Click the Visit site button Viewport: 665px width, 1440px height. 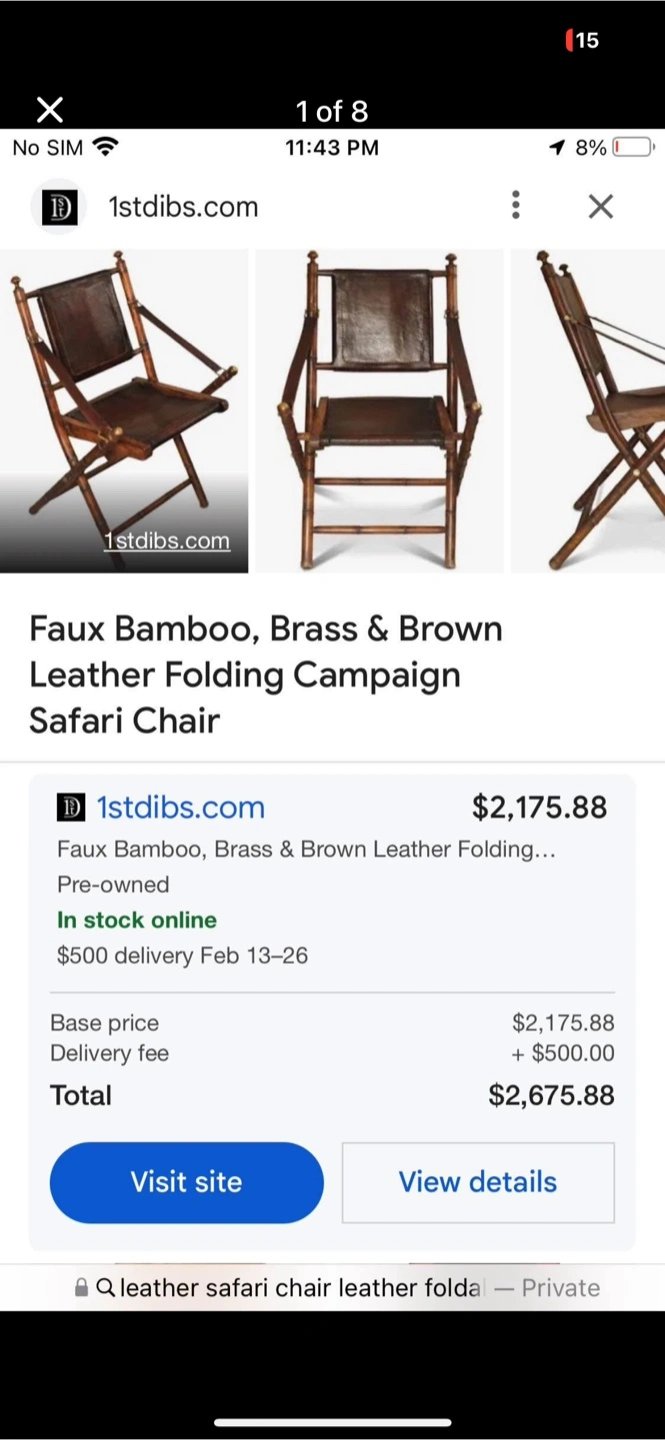pos(187,1182)
